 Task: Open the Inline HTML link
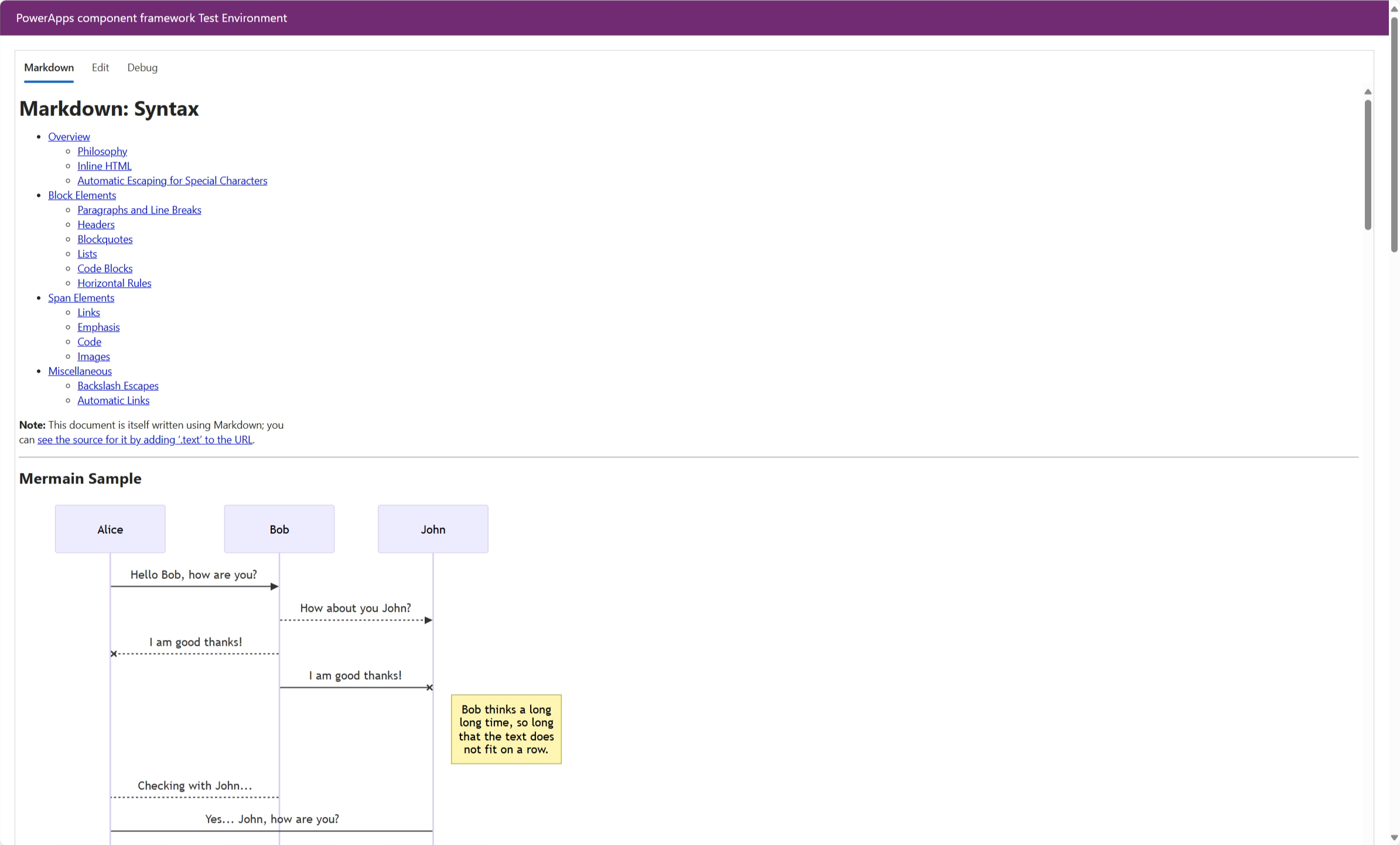(x=104, y=166)
